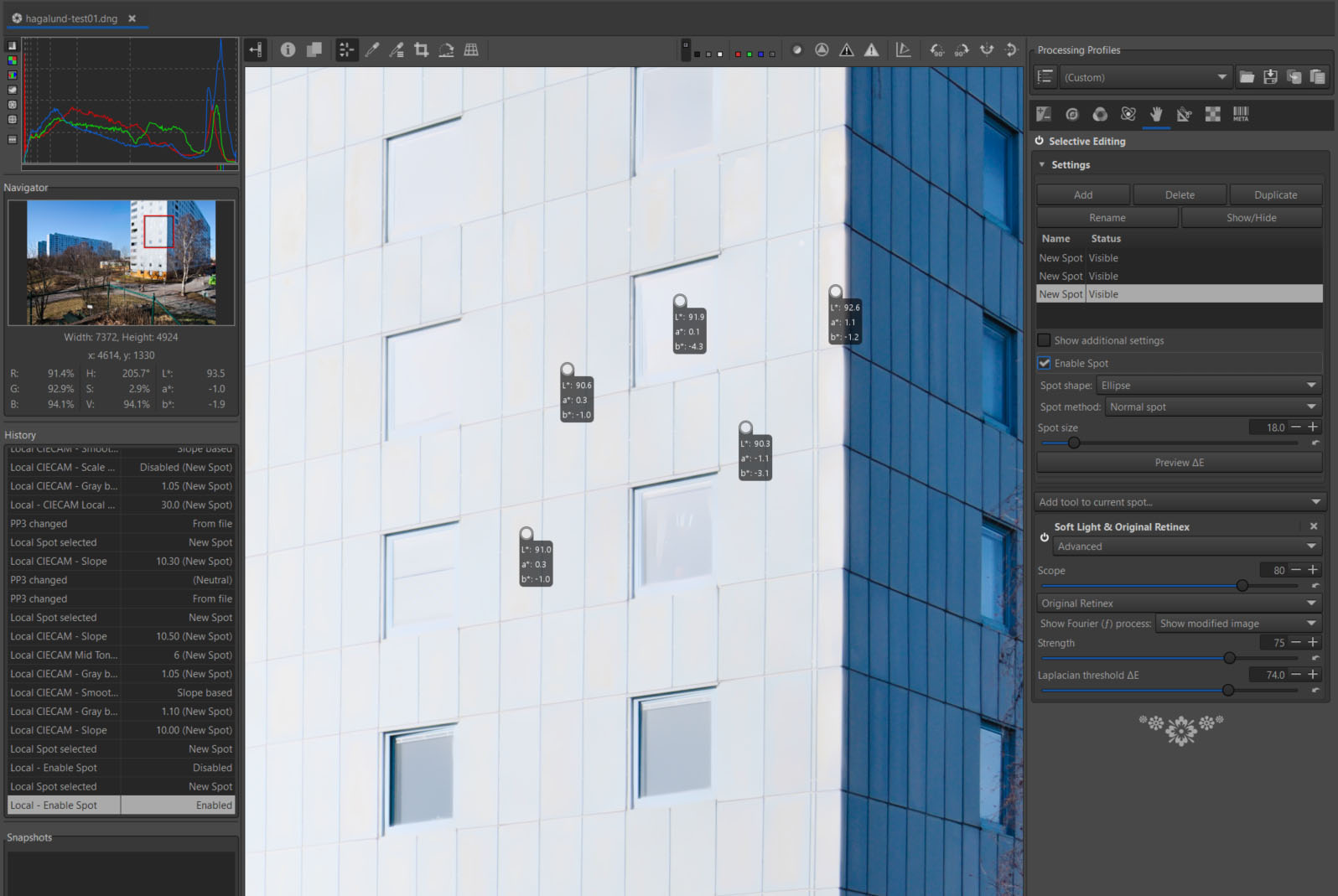Viewport: 1338px width, 896px height.
Task: Toggle the image info overlay icon
Action: click(288, 50)
